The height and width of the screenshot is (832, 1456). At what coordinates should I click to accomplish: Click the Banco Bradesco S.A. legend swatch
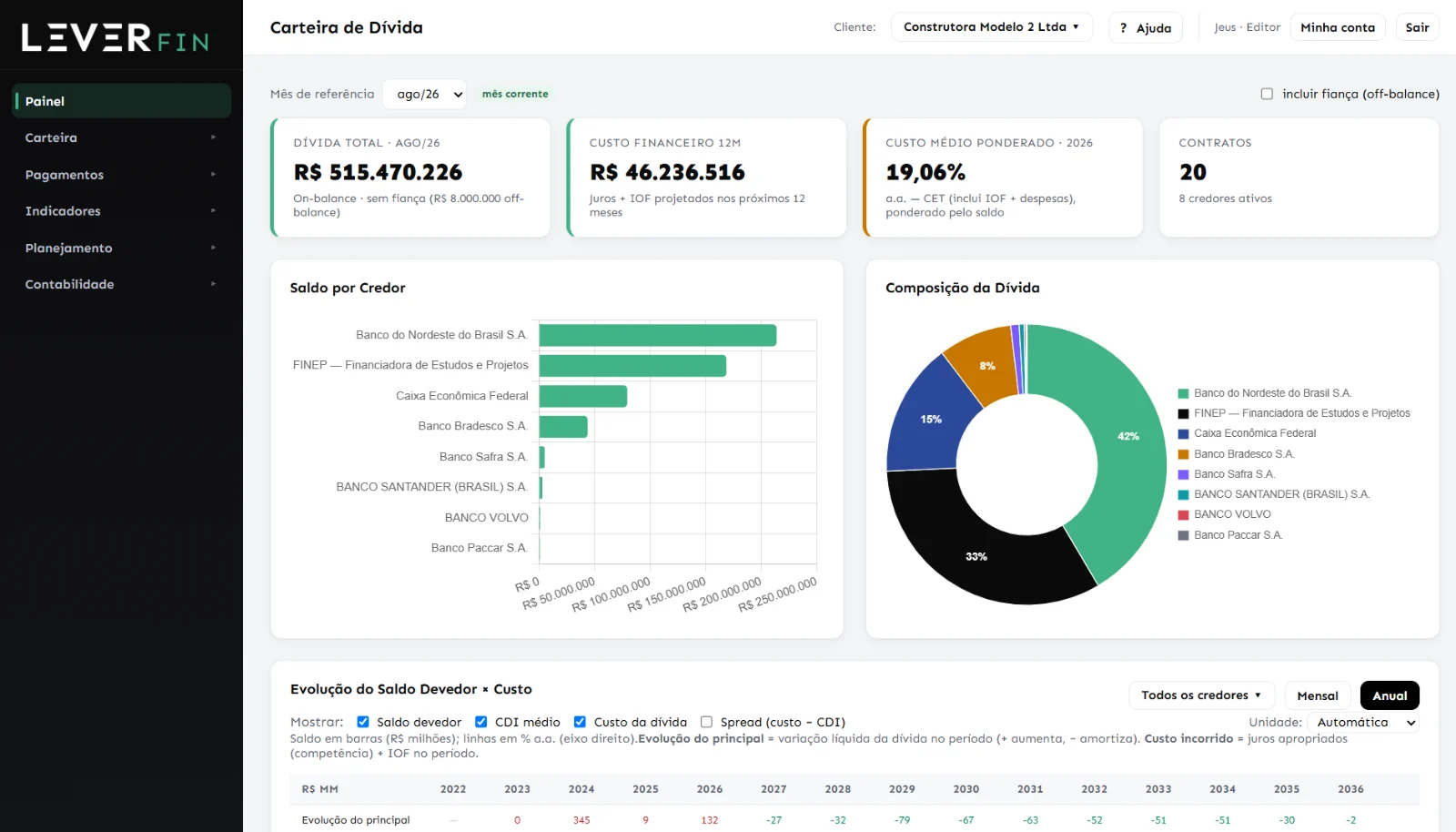[x=1184, y=454]
